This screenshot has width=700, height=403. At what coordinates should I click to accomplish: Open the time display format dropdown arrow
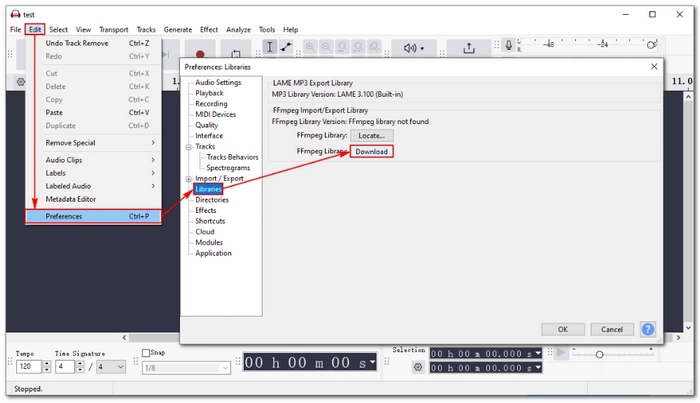tap(372, 362)
